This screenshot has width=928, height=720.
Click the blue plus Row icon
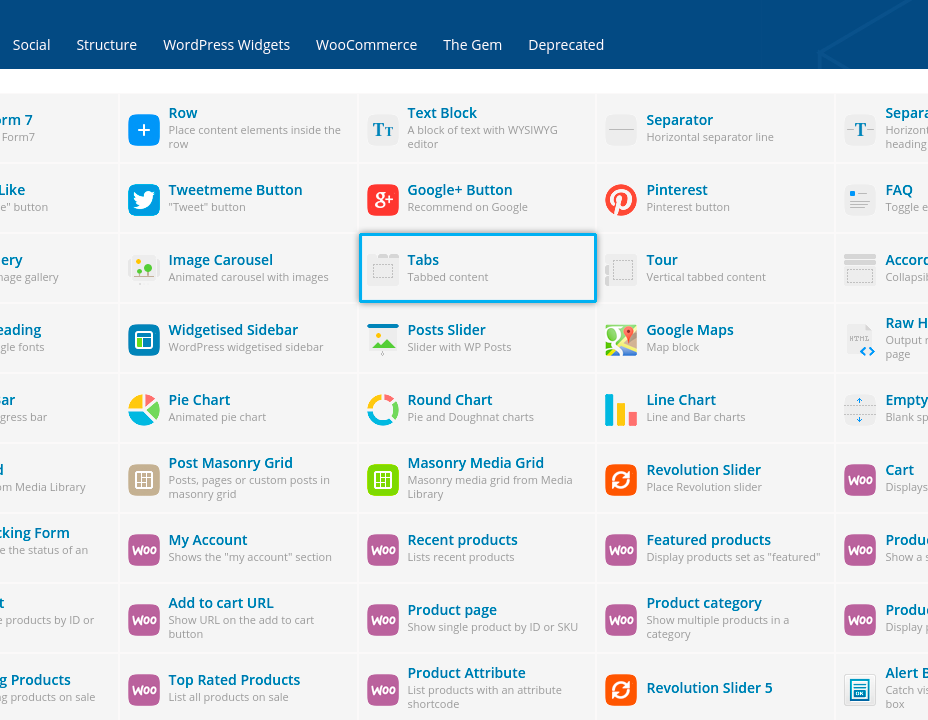[x=144, y=130]
